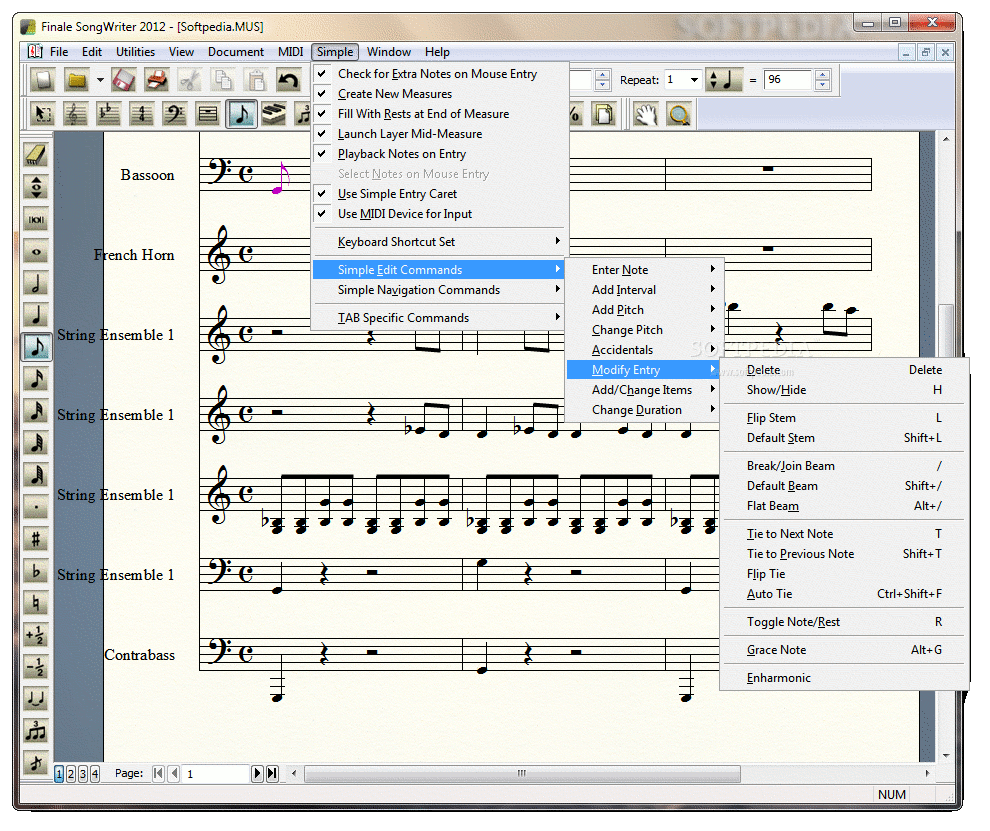Screen dimensions: 990x831
Task: Click the New document icon
Action: coord(44,80)
